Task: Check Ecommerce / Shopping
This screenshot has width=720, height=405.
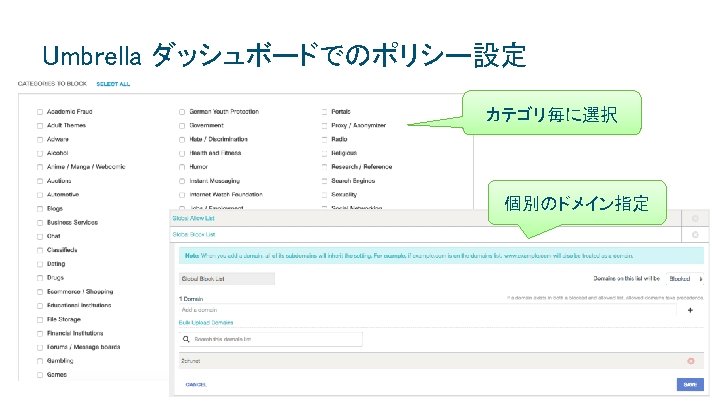Action: click(x=40, y=292)
